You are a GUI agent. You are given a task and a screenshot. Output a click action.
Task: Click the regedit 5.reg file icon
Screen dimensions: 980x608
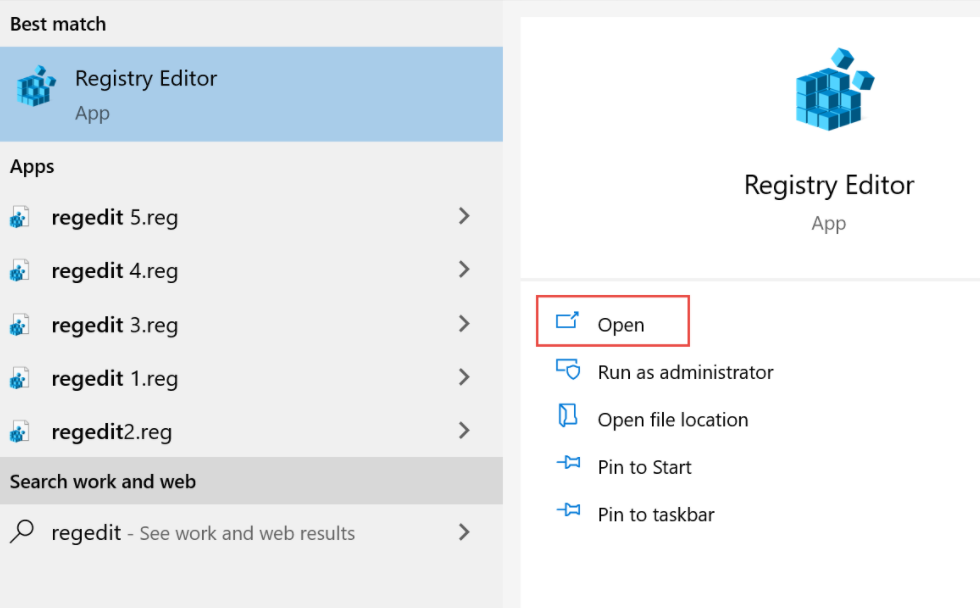pyautogui.click(x=19, y=217)
